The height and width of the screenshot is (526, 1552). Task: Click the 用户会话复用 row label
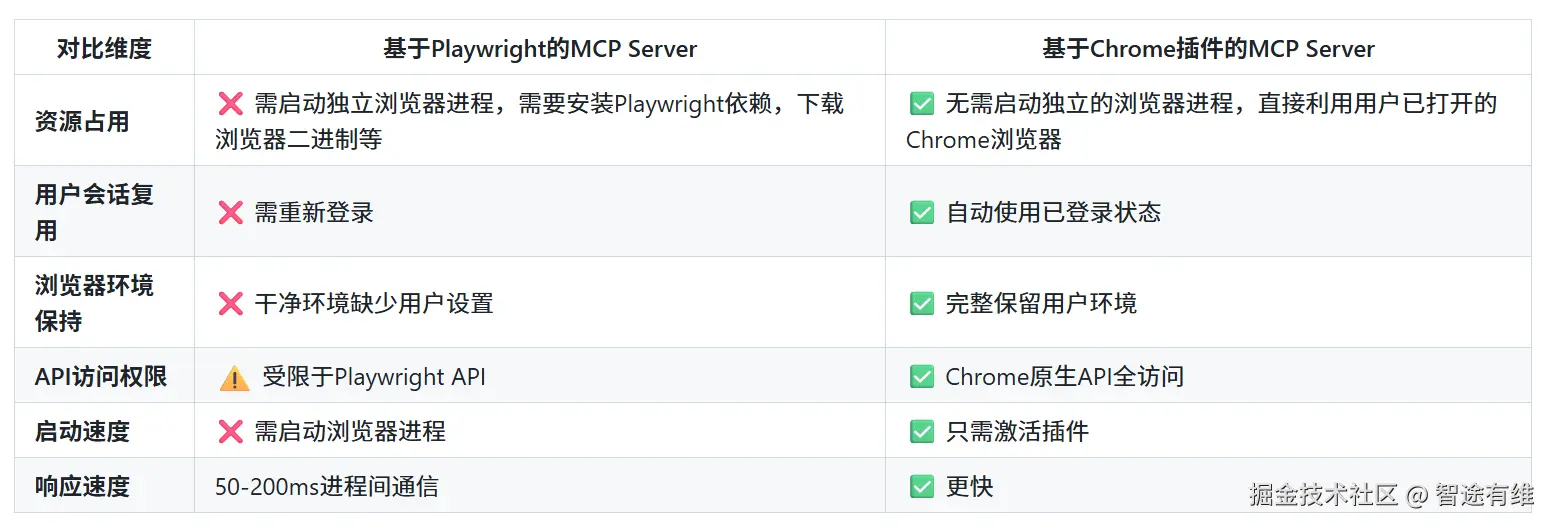pos(94,212)
